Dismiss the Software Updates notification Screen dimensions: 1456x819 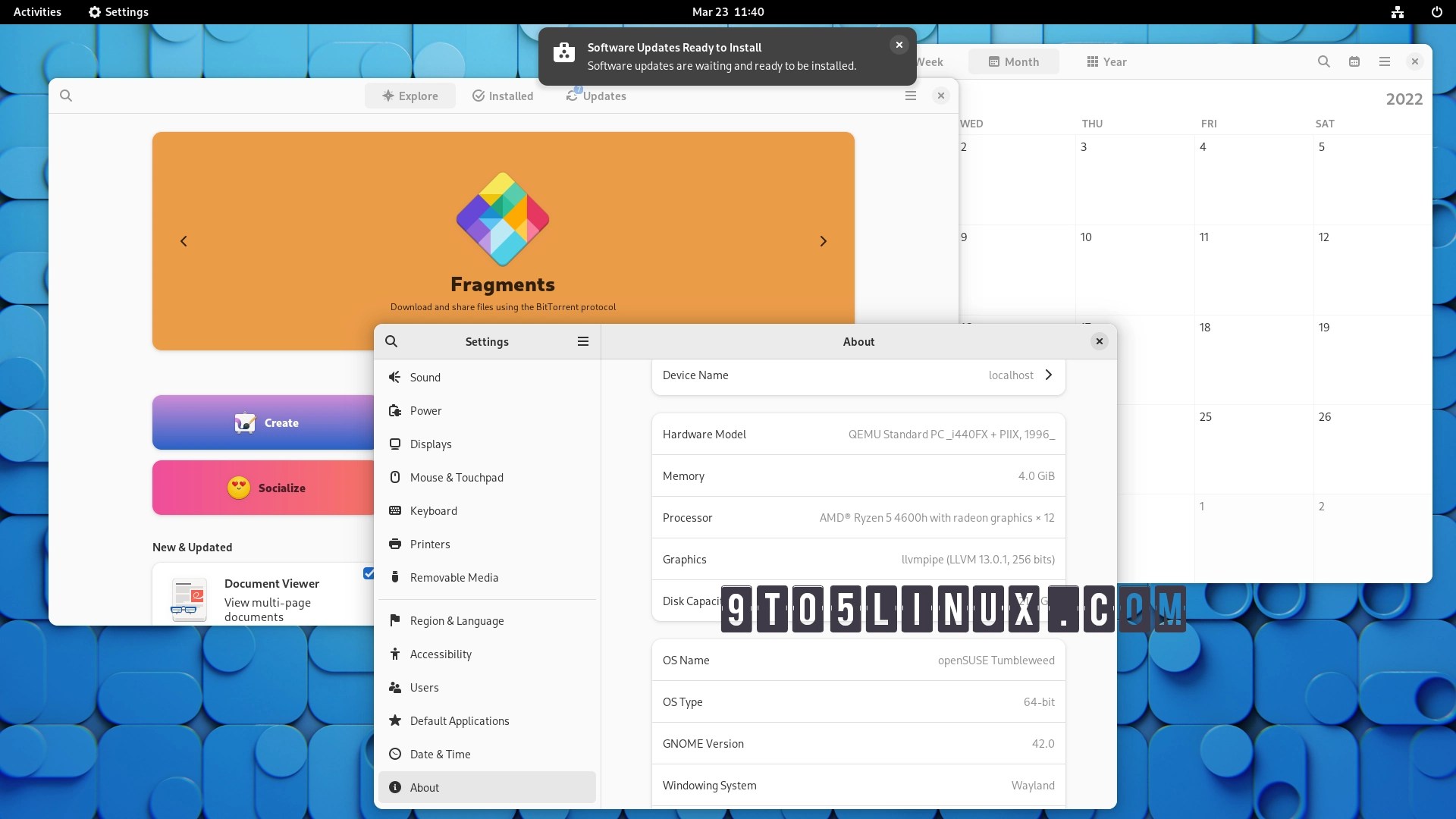tap(899, 45)
